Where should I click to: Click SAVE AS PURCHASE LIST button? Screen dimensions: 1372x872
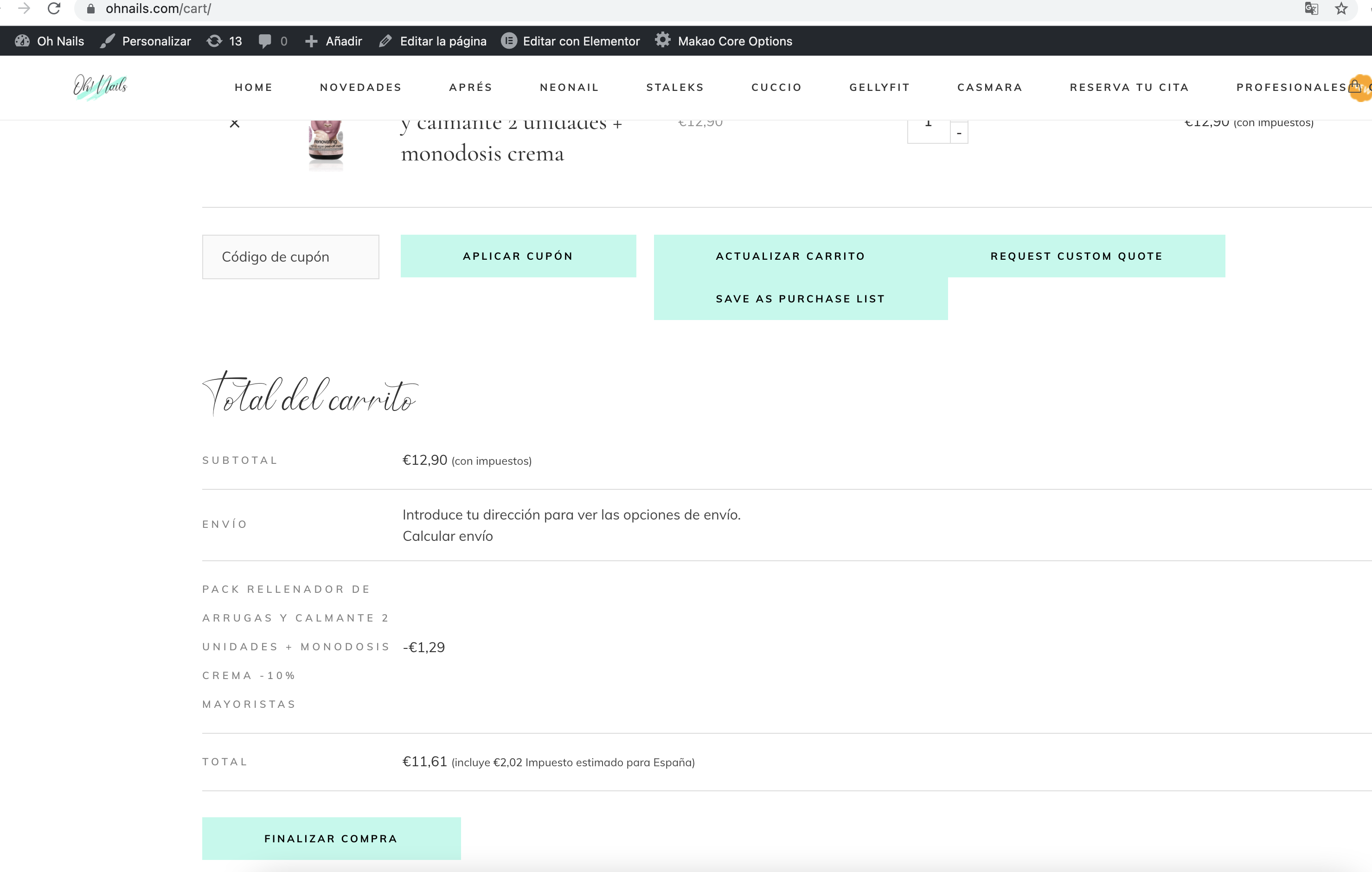[801, 299]
